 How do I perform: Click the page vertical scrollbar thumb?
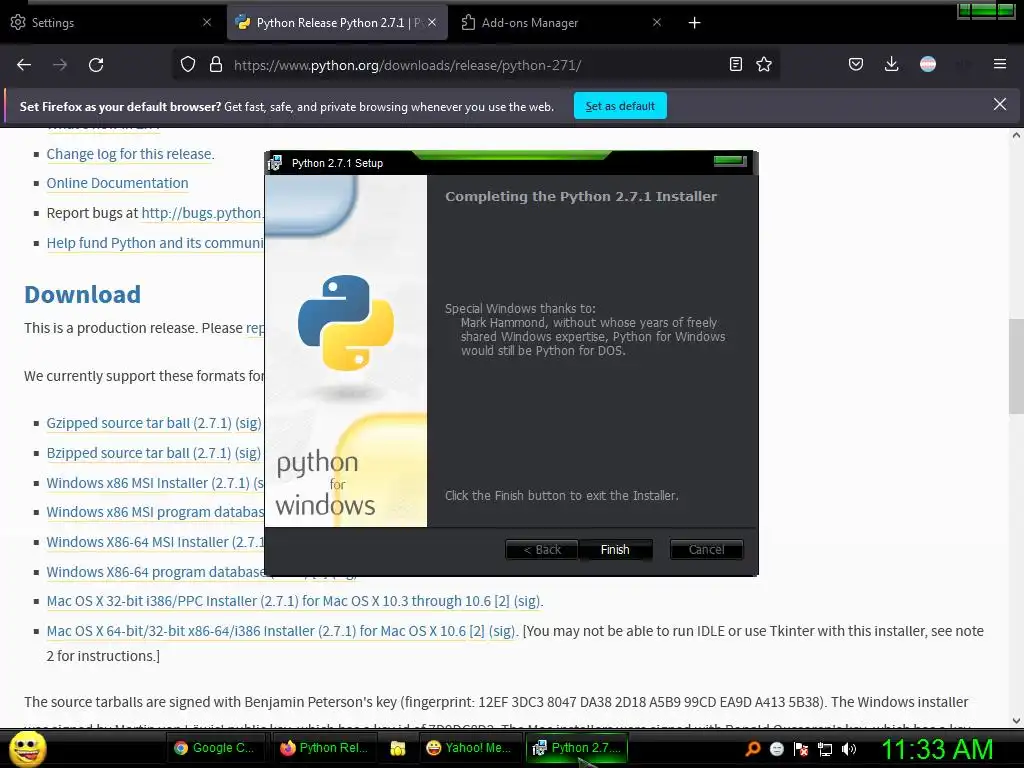pyautogui.click(x=1016, y=366)
